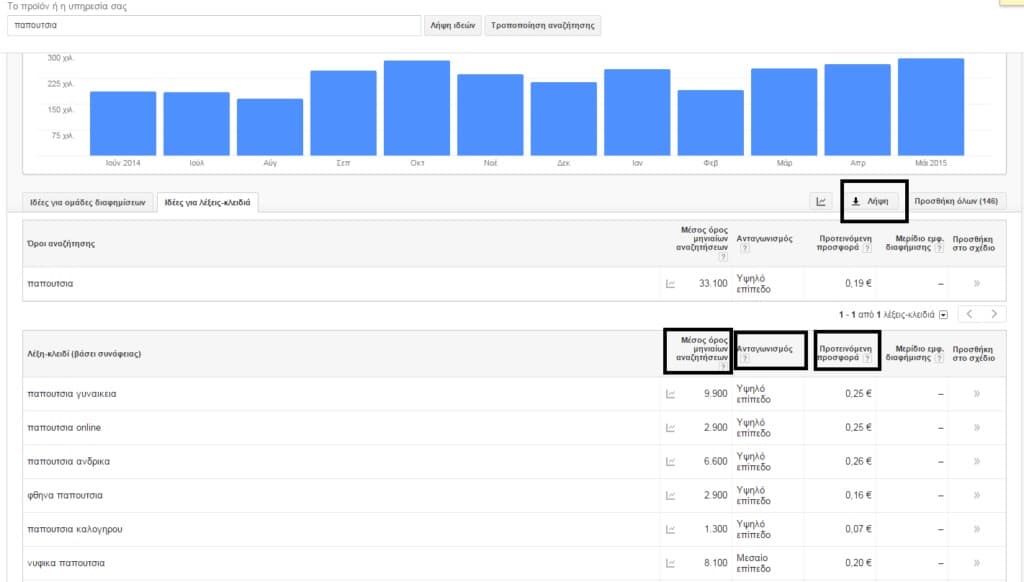Go to next page with right arrow
The width and height of the screenshot is (1024, 582).
(x=993, y=314)
